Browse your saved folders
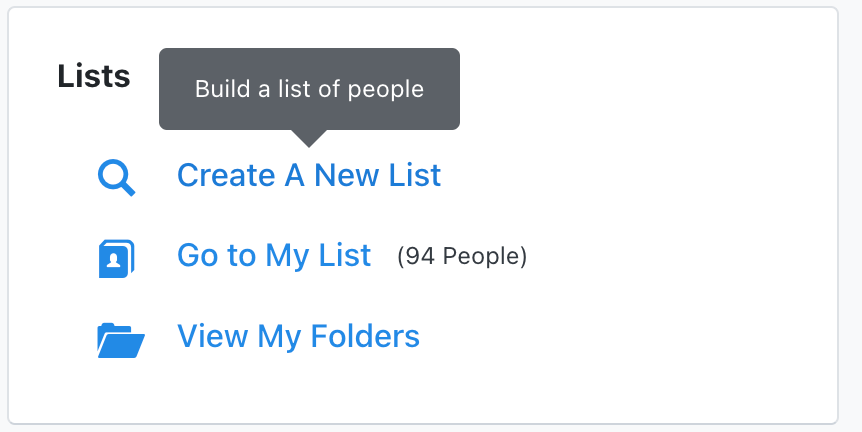Screen dimensions: 862x432 (x=298, y=336)
